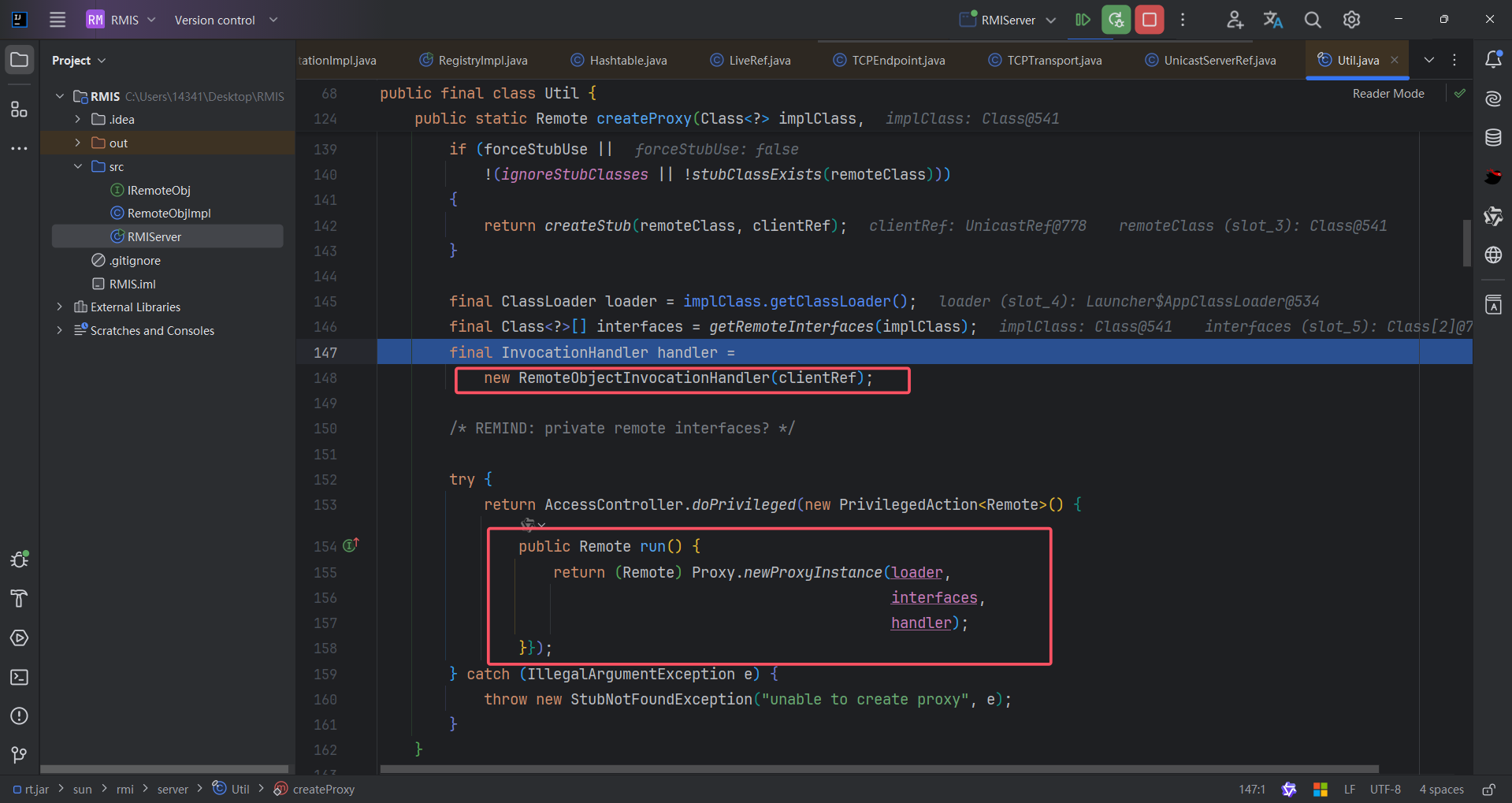Open the Git tool window
This screenshot has height=803, width=1512.
(20, 755)
